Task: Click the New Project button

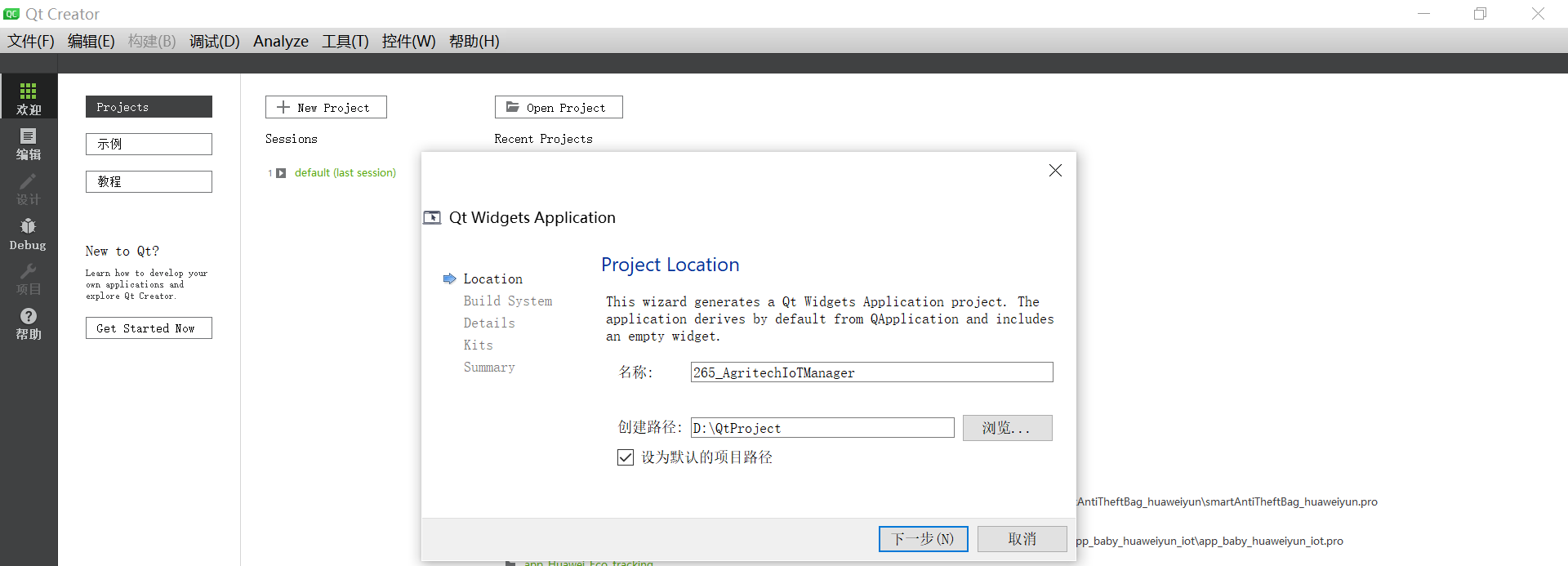Action: click(x=326, y=107)
